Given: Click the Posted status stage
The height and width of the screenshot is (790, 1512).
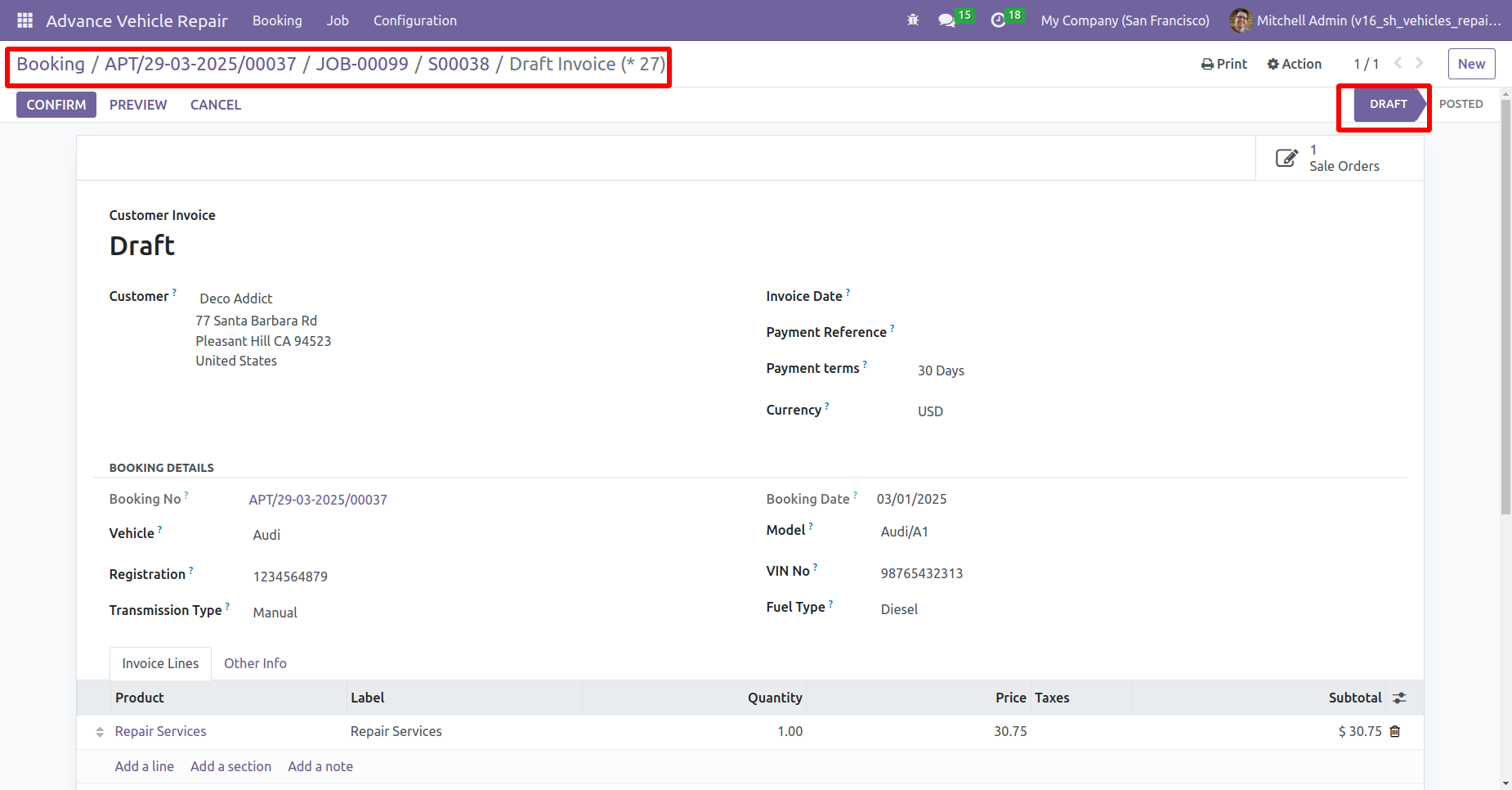Looking at the screenshot, I should 1461,104.
